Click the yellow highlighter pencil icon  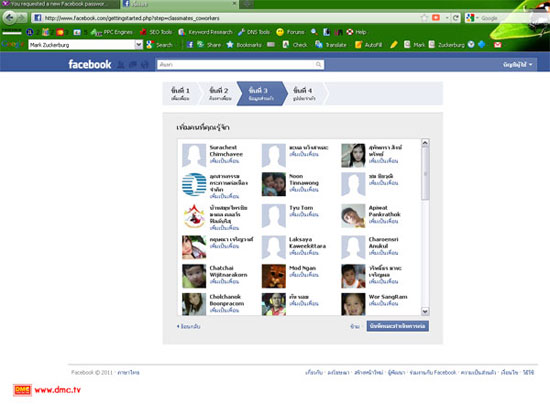click(x=394, y=45)
